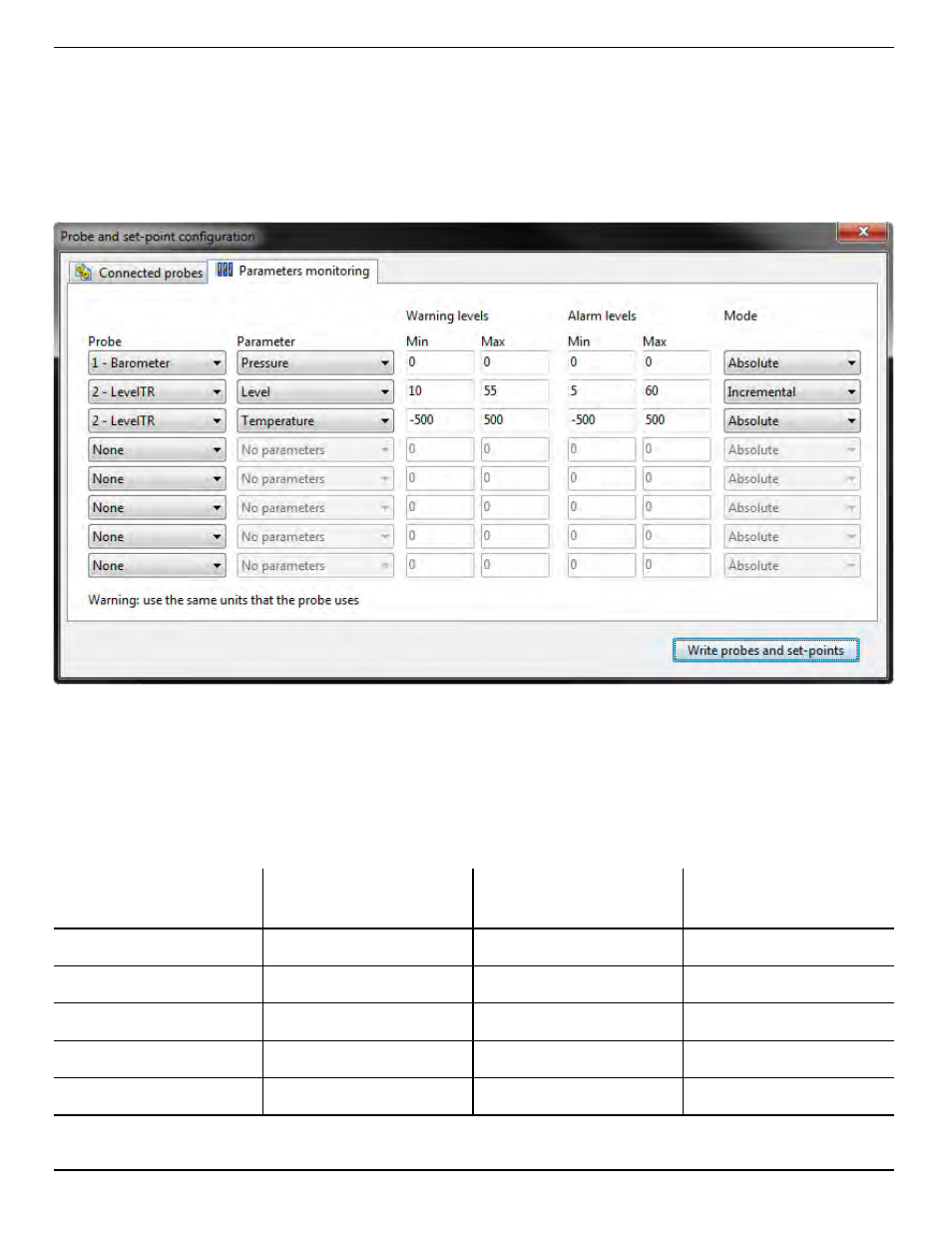This screenshot has width=952, height=1233.
Task: Open the 2 - LevelTR probe dropdown with Temperature parameter
Action: coord(157,421)
